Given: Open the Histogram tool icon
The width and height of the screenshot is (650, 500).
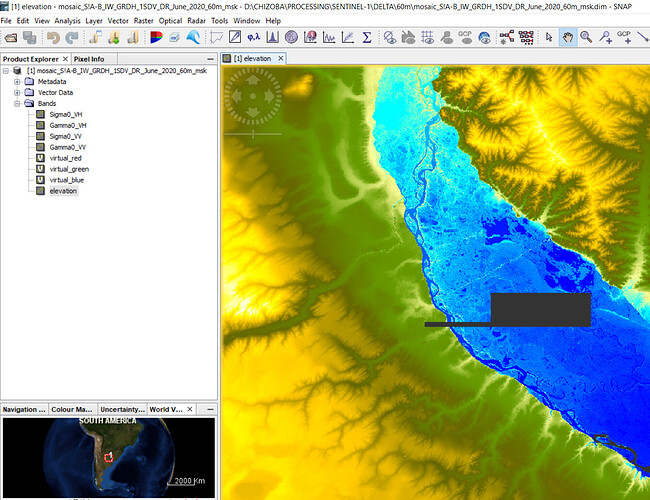Looking at the screenshot, I should click(x=272, y=37).
